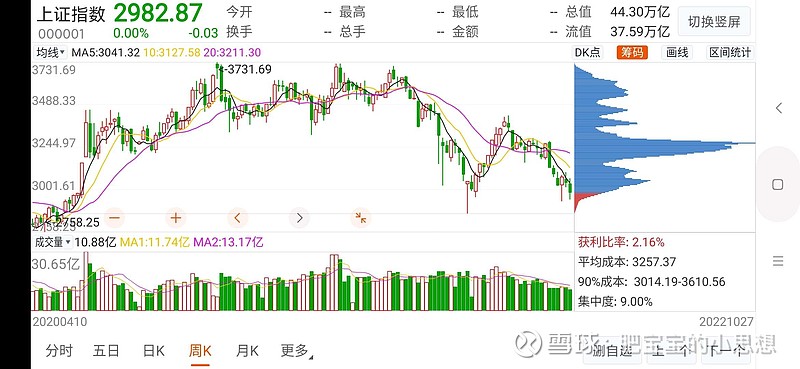Tap the Android back chevron

pyautogui.click(x=778, y=108)
